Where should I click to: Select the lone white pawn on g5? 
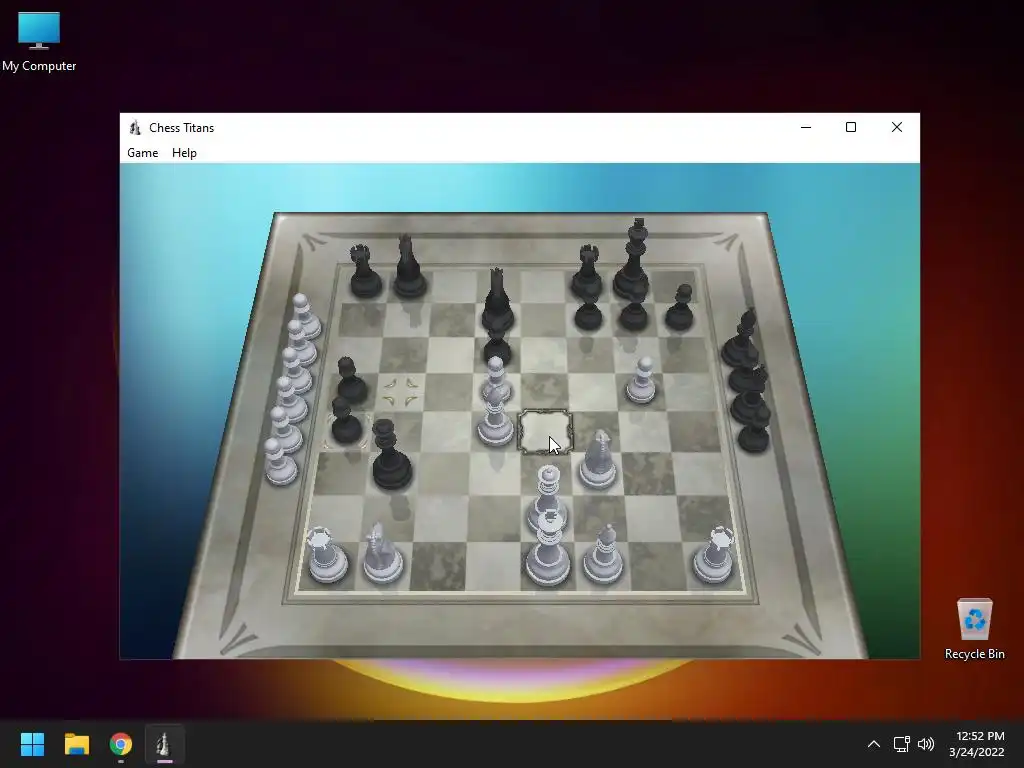641,380
